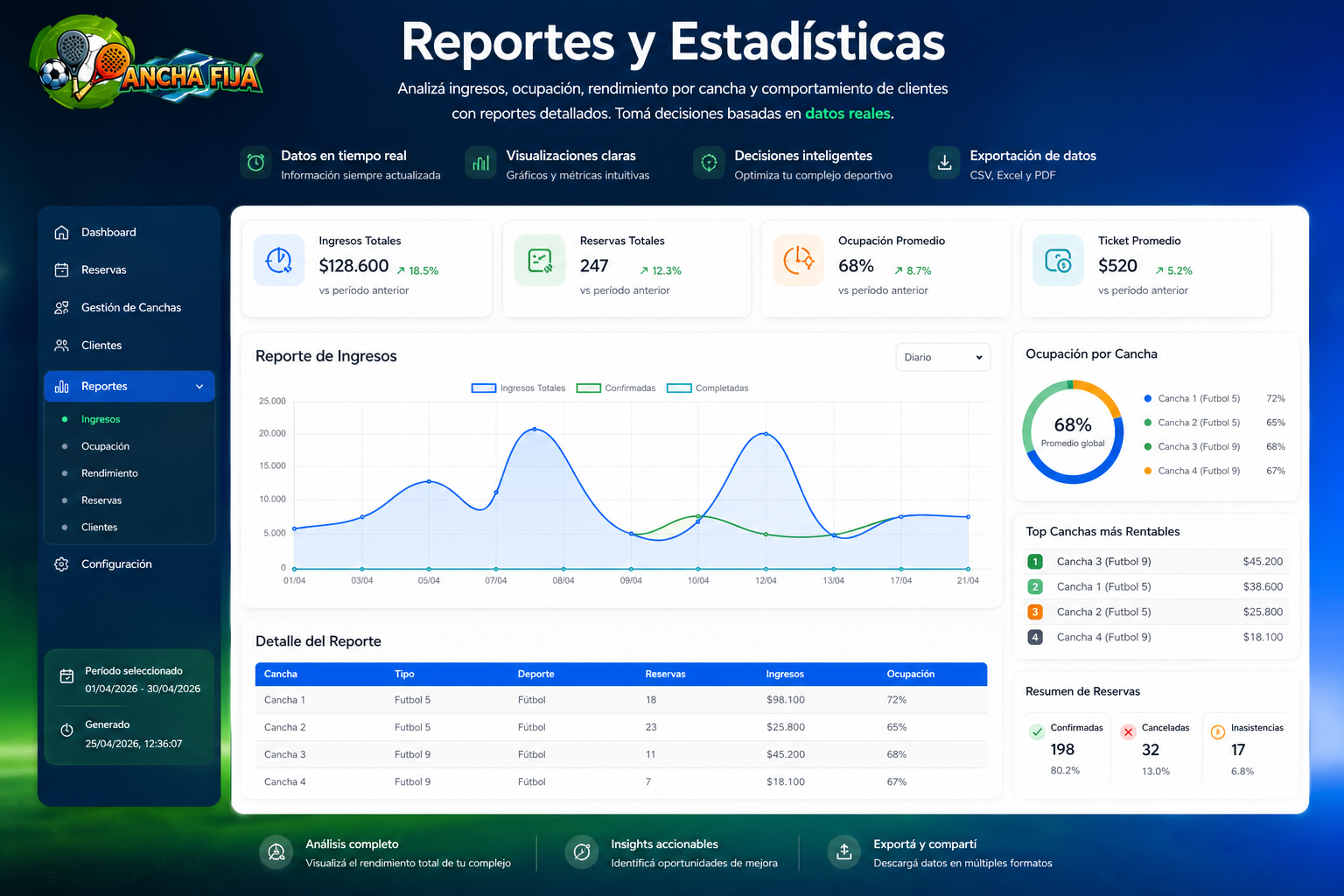Sort table by Cancha column header
Viewport: 1344px width, 896px height.
tap(281, 674)
